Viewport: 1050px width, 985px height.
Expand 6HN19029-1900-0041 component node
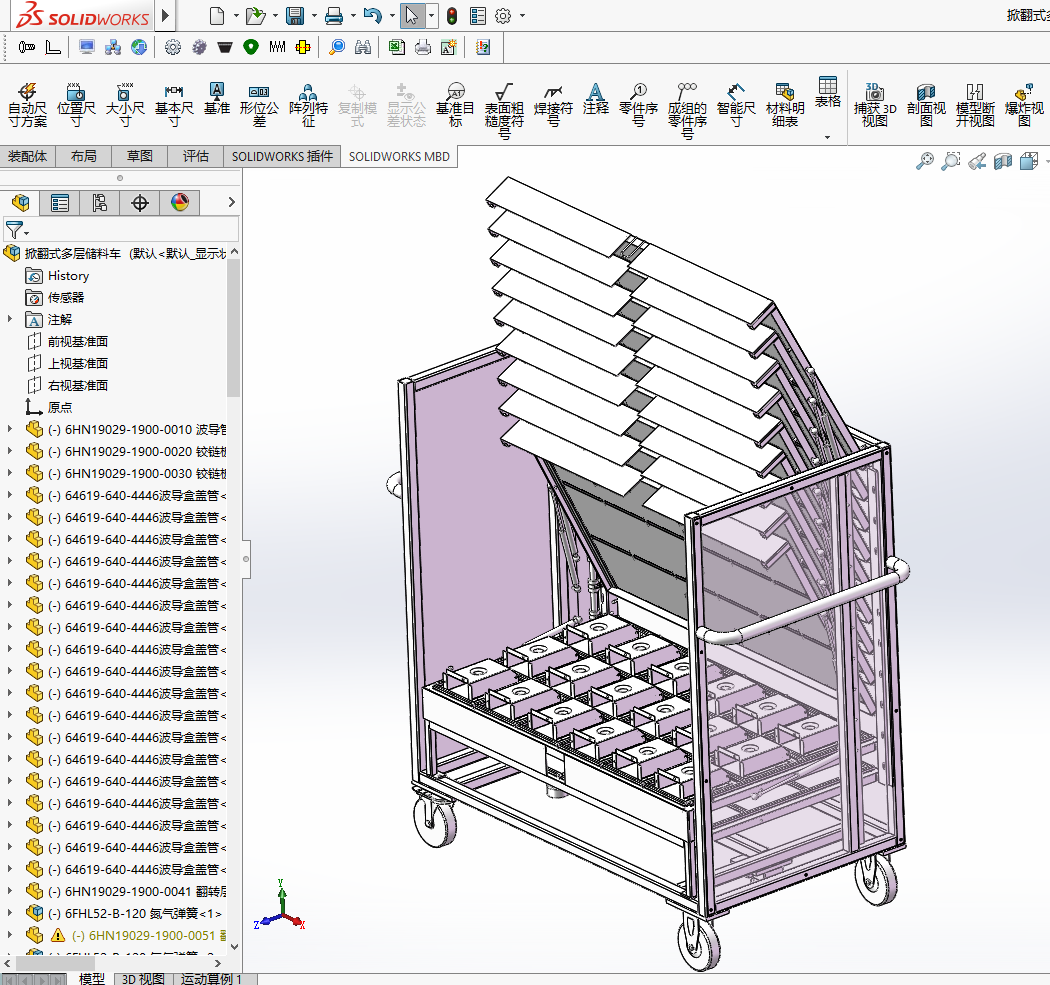pyautogui.click(x=9, y=891)
